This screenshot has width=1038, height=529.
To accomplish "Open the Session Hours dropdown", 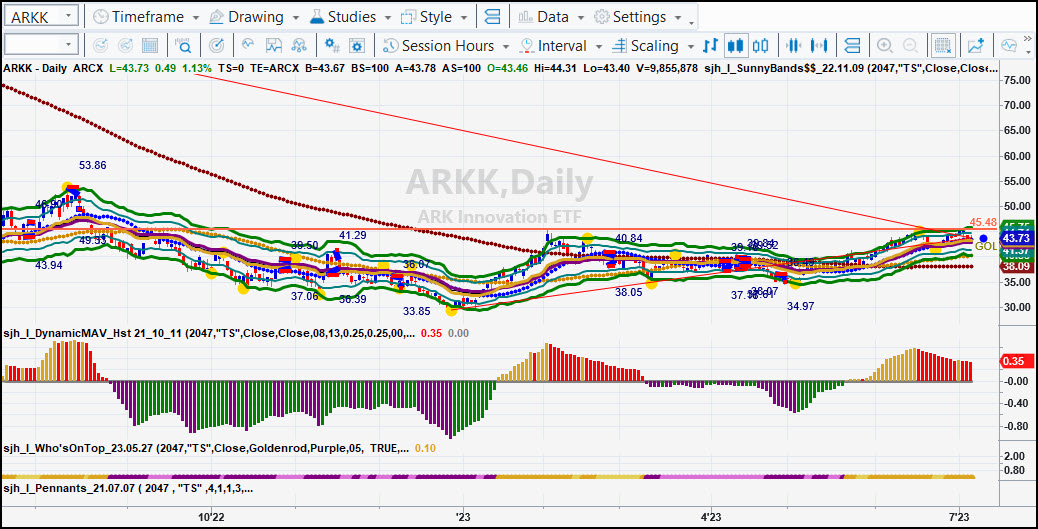I will tap(446, 46).
